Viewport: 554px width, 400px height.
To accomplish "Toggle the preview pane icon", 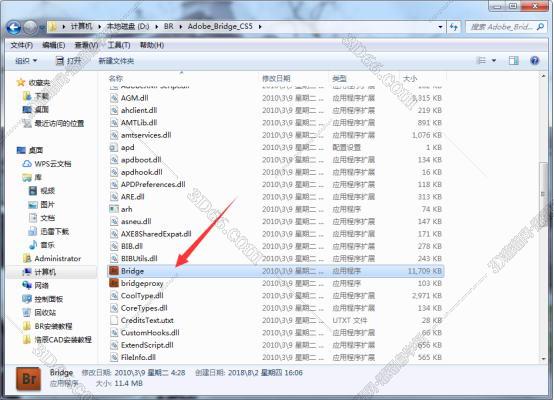I will tap(514, 61).
